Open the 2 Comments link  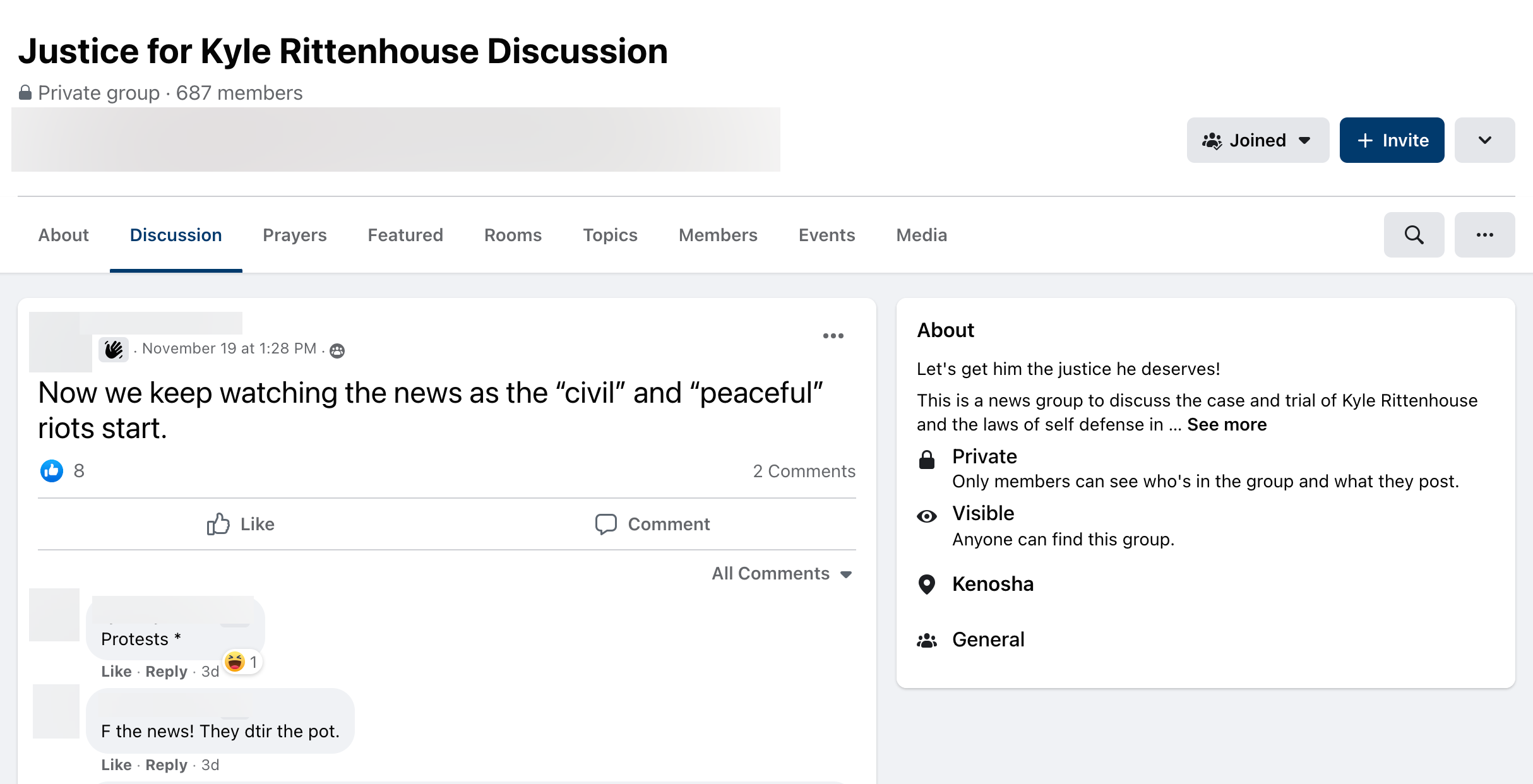(804, 471)
